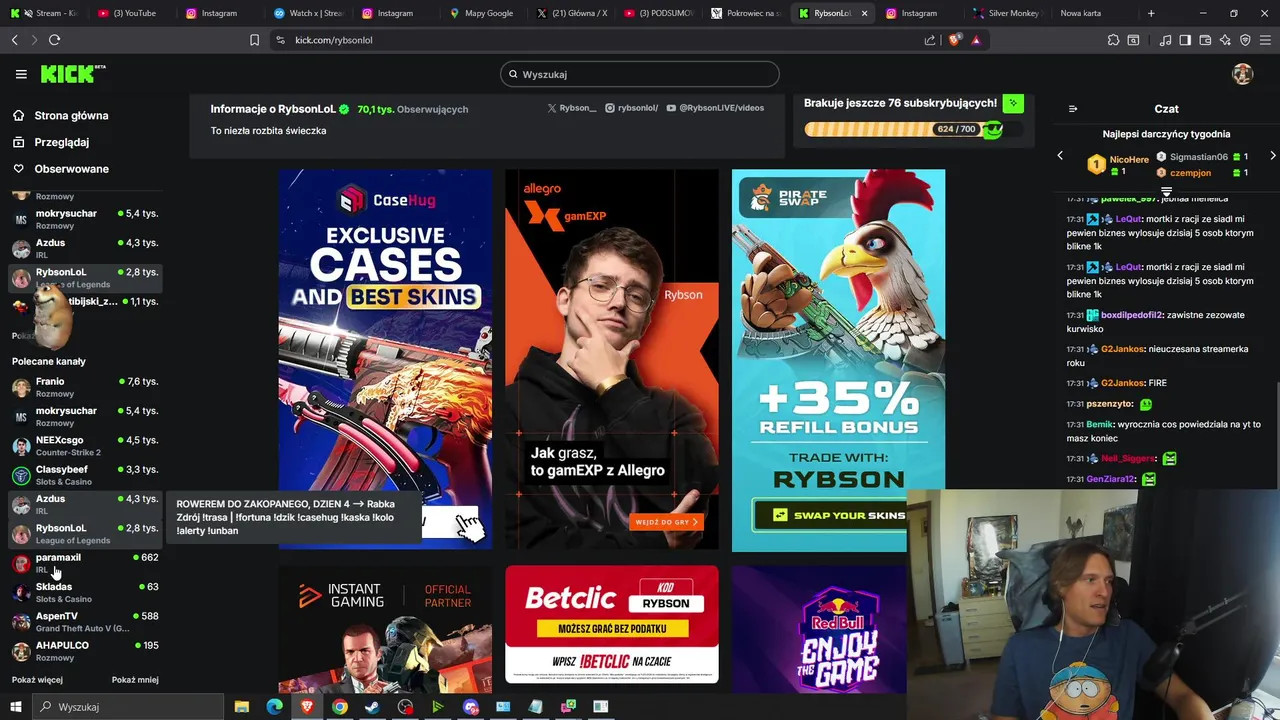Image resolution: width=1280 pixels, height=720 pixels.
Task: Show previous top gifters of the week
Action: [1061, 156]
